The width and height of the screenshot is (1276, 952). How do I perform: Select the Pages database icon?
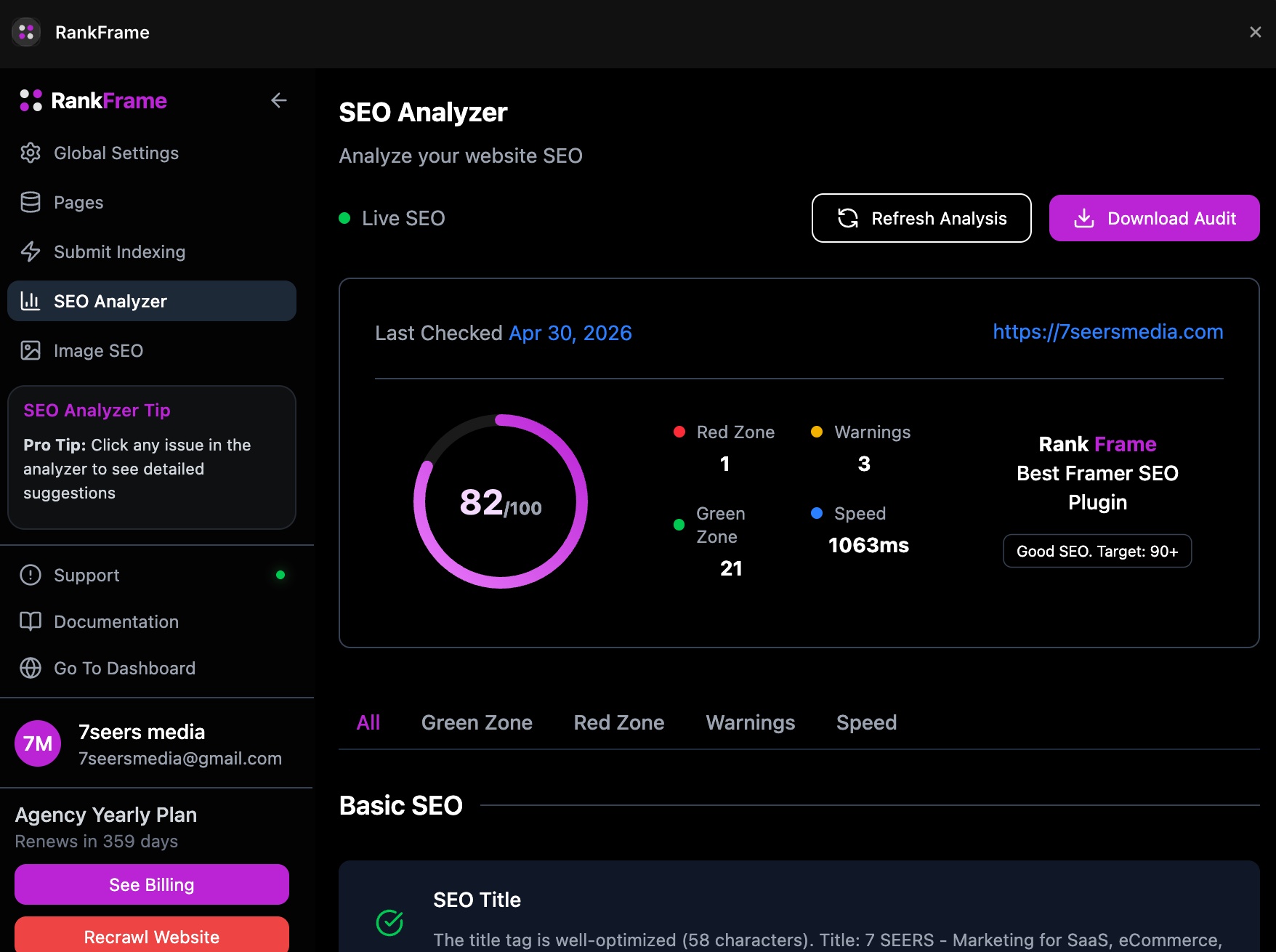click(31, 202)
